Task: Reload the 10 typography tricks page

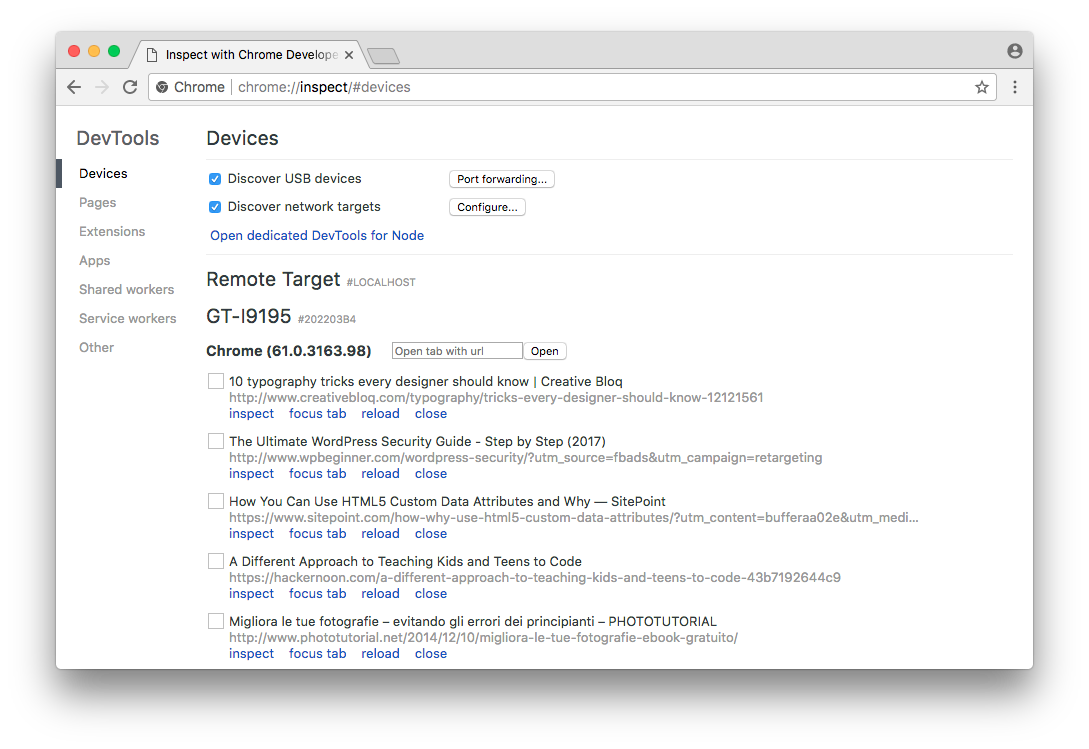Action: click(381, 413)
